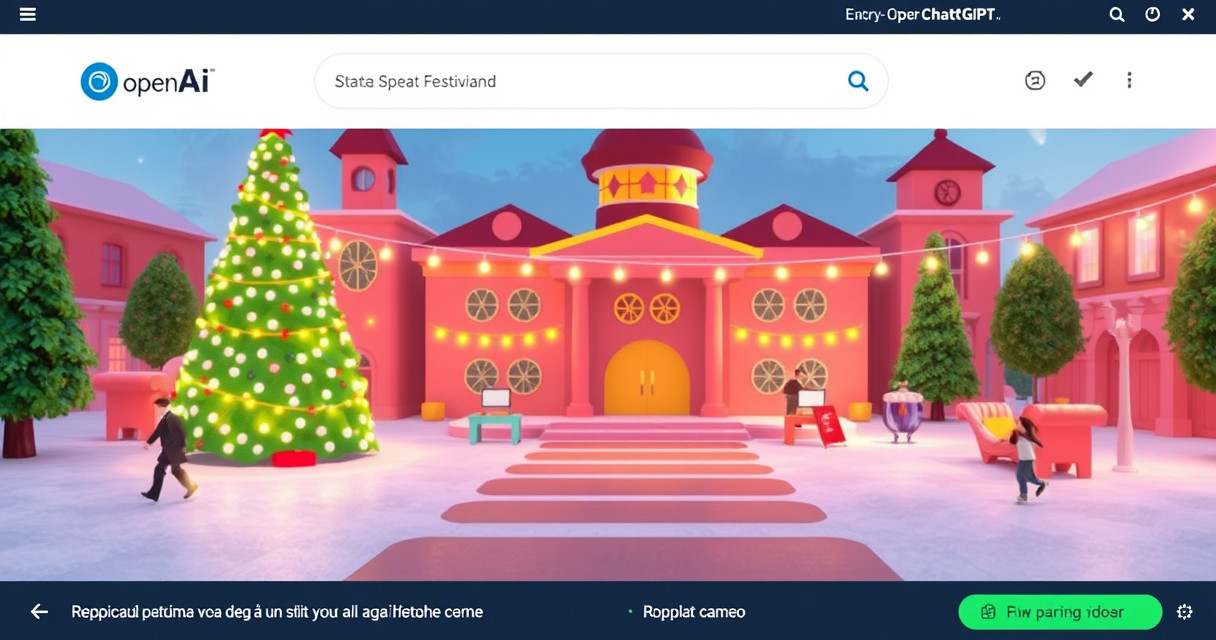Open settings gear in bottom right corner
The height and width of the screenshot is (640, 1216).
click(x=1185, y=612)
